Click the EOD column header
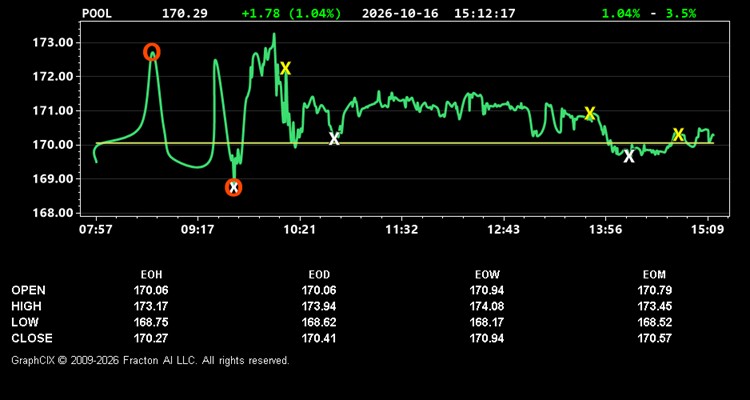750x400 pixels. click(319, 275)
